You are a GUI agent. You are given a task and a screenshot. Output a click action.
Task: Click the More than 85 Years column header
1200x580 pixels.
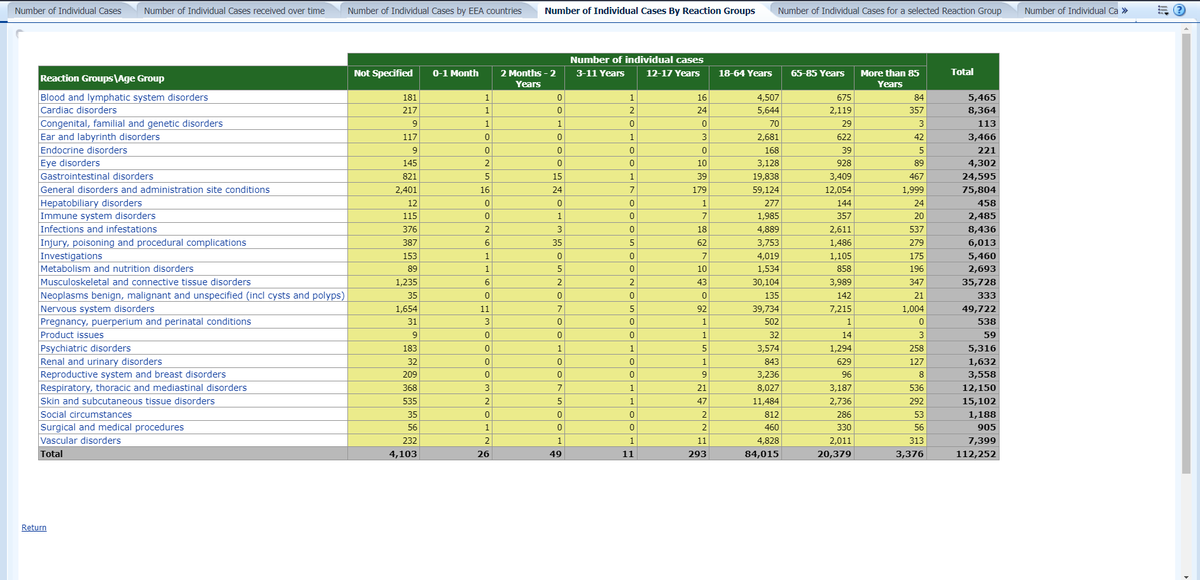890,78
